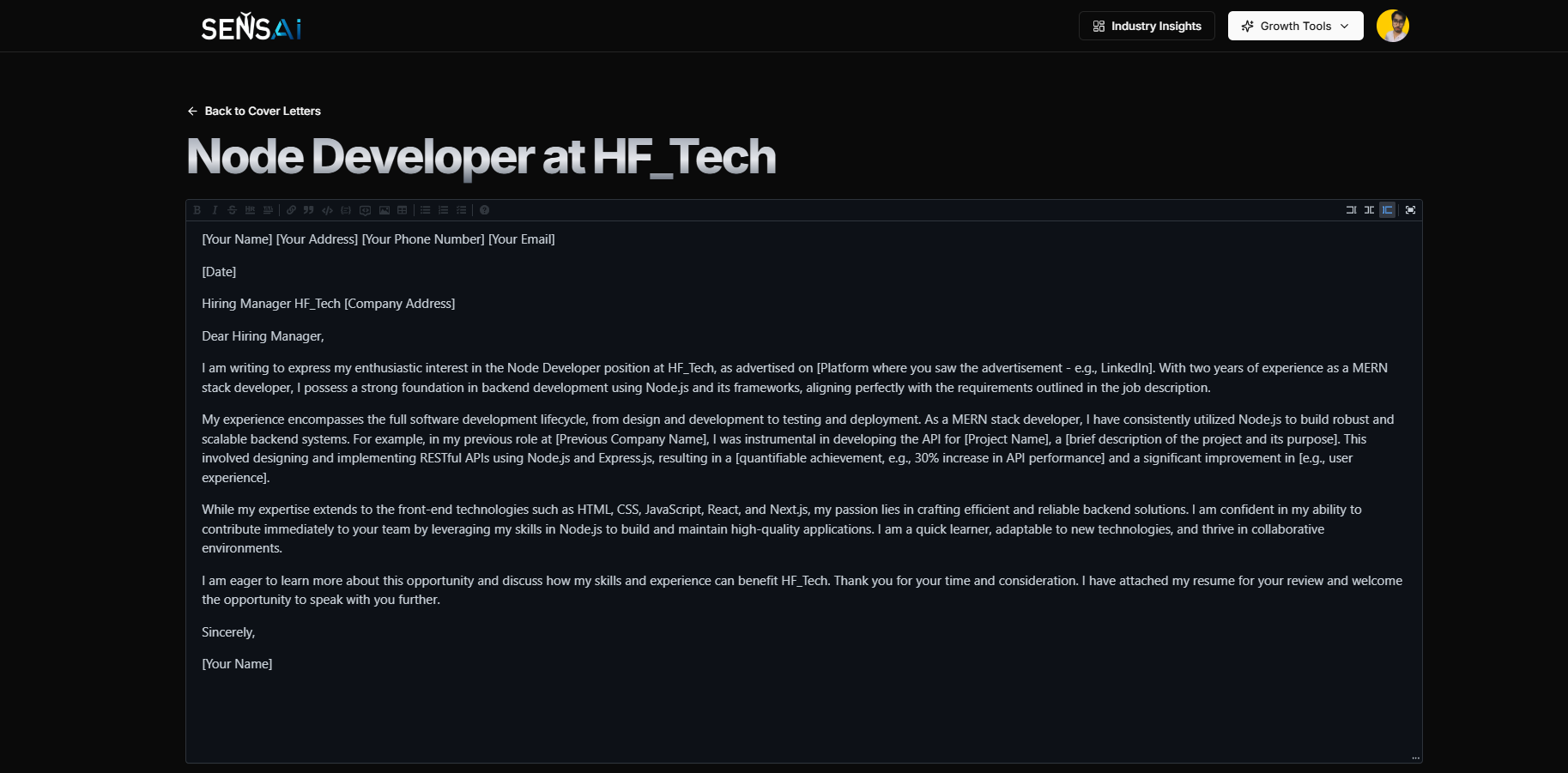Image resolution: width=1568 pixels, height=773 pixels.
Task: Click the first '[Your Name] [Your Address]' header line
Action: coord(378,239)
